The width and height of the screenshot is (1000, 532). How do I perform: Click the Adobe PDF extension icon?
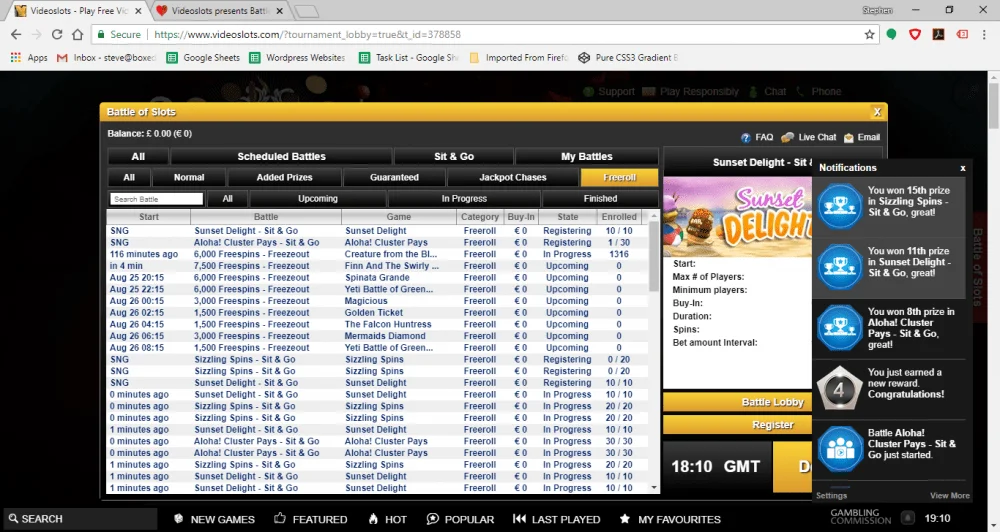[938, 34]
